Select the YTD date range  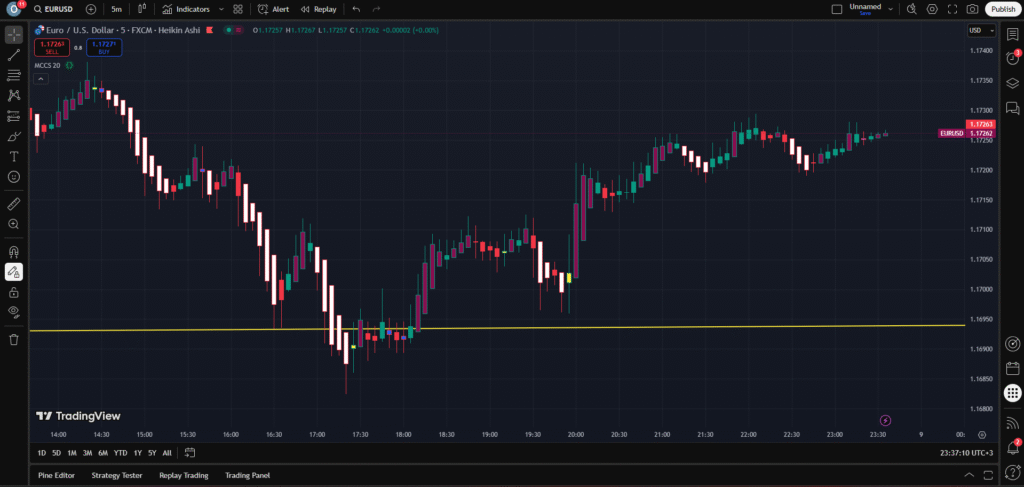click(x=120, y=452)
